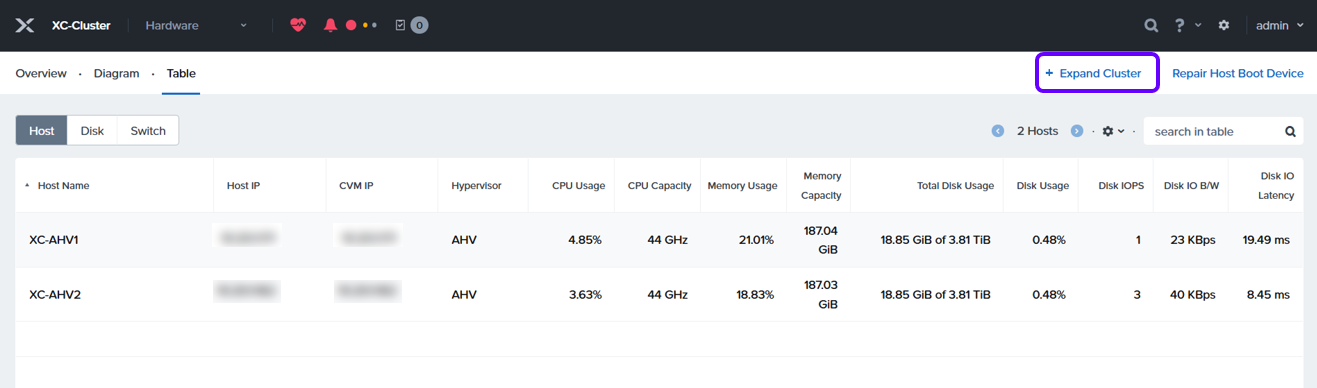Open the tasks checklist icon
This screenshot has width=1317, height=388.
(400, 25)
